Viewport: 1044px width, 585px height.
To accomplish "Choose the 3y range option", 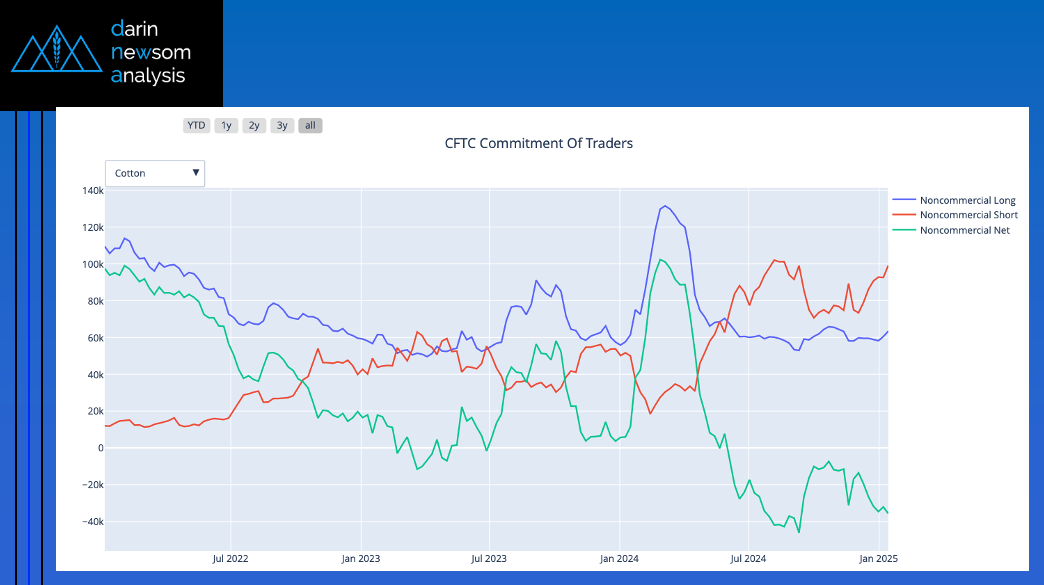I will click(282, 125).
